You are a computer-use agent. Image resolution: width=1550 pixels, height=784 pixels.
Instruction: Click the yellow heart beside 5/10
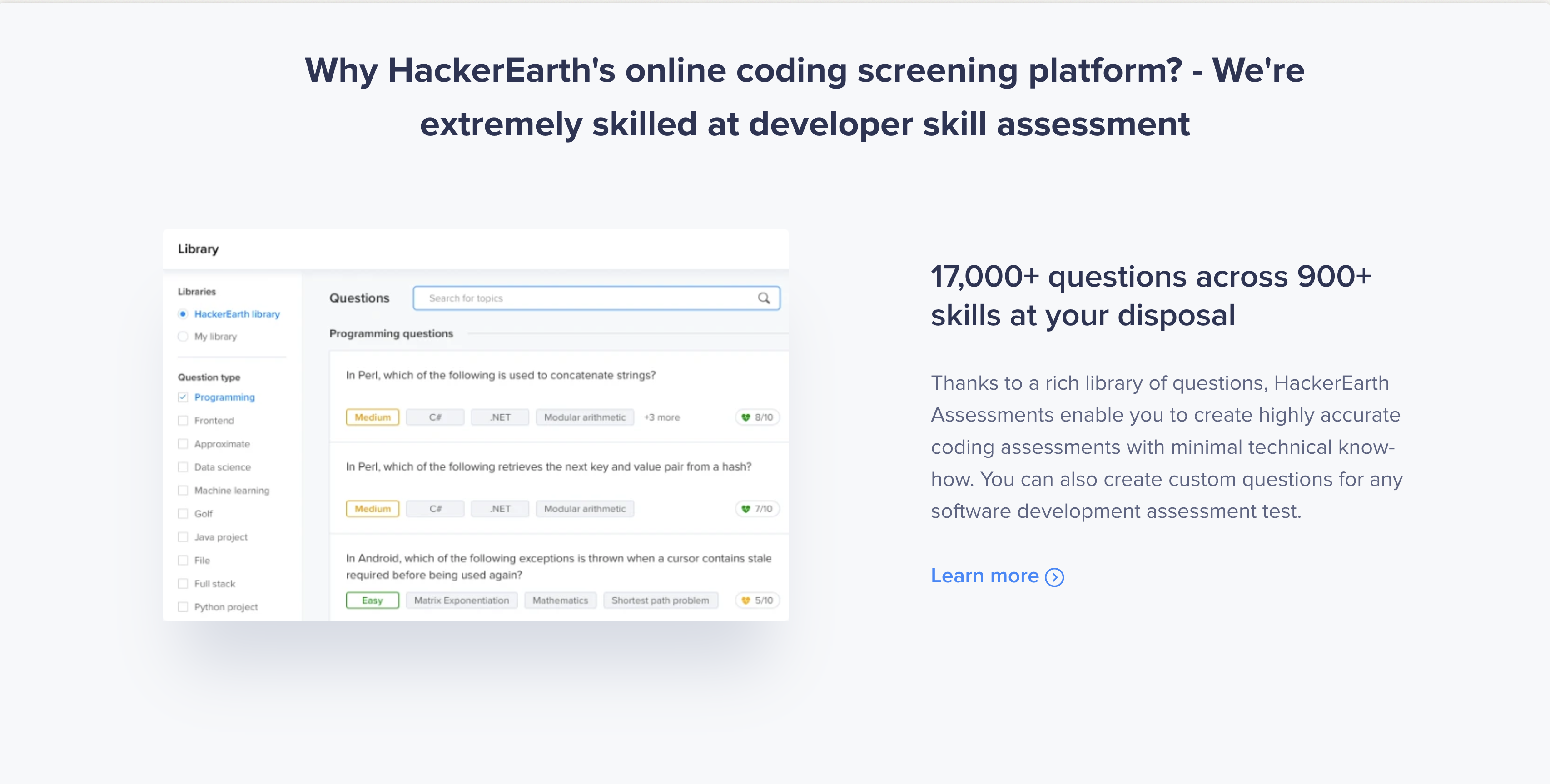click(x=745, y=600)
